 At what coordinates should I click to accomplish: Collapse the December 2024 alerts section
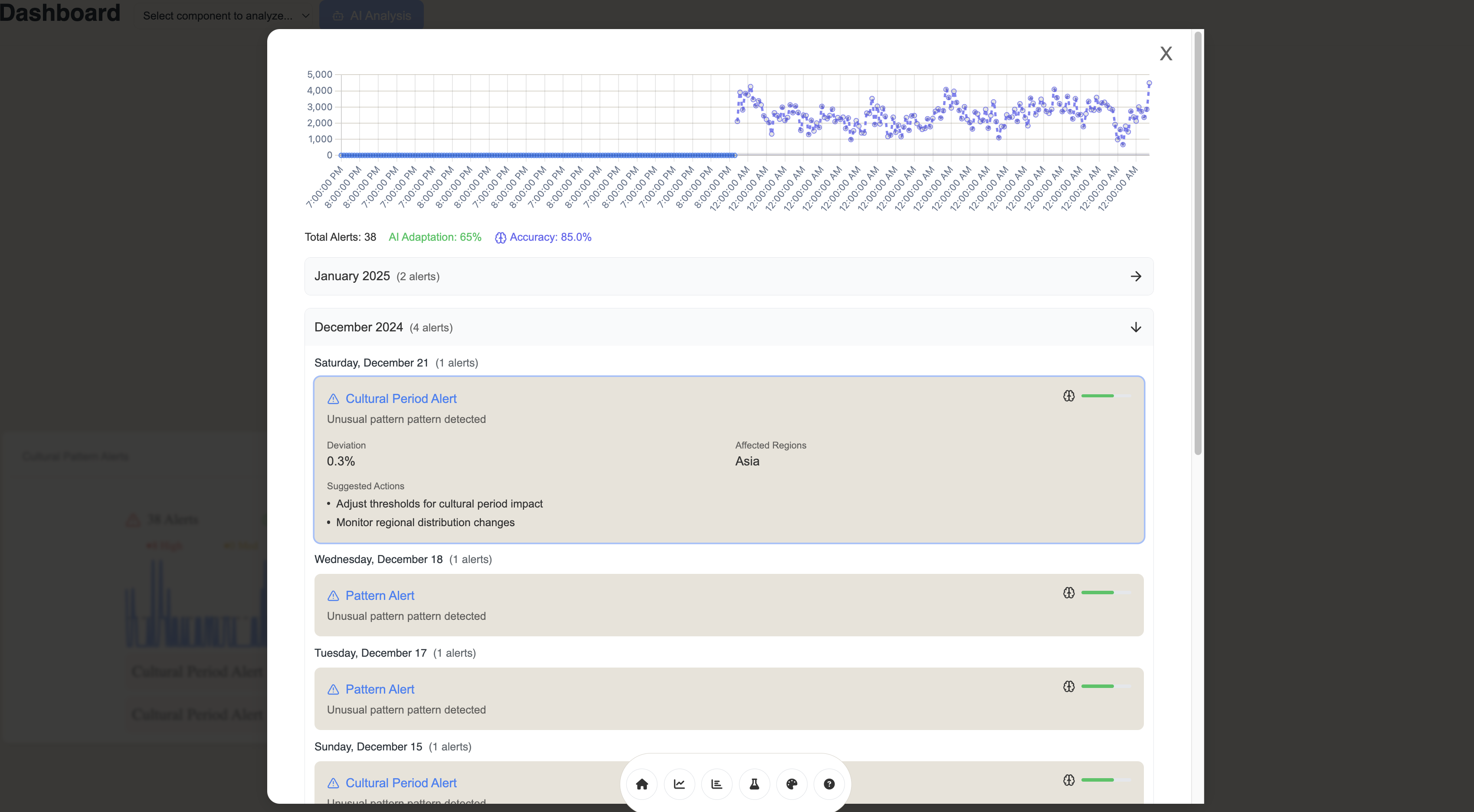pyautogui.click(x=1135, y=327)
